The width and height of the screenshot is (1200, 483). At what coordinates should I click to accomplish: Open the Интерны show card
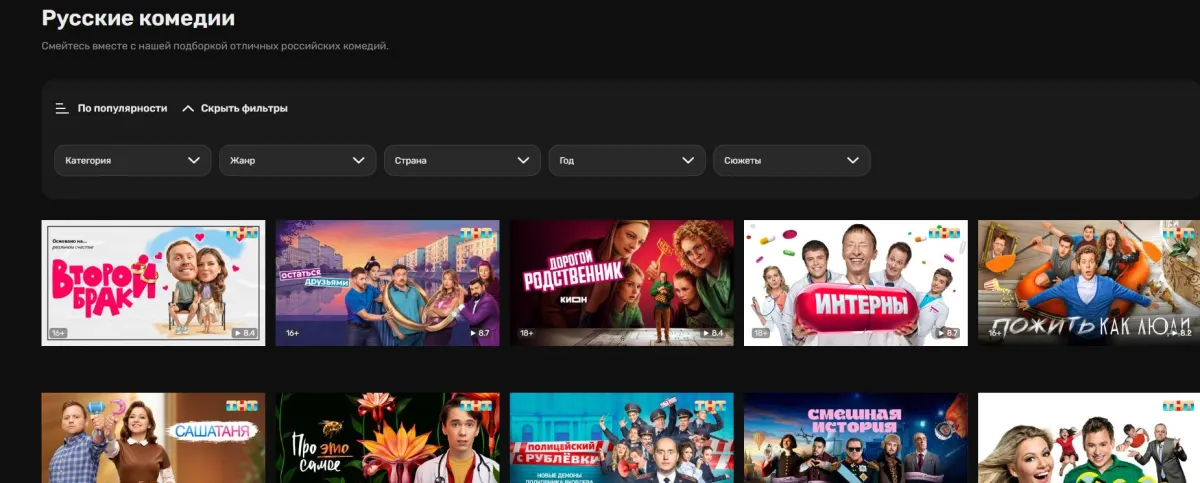[x=856, y=283]
